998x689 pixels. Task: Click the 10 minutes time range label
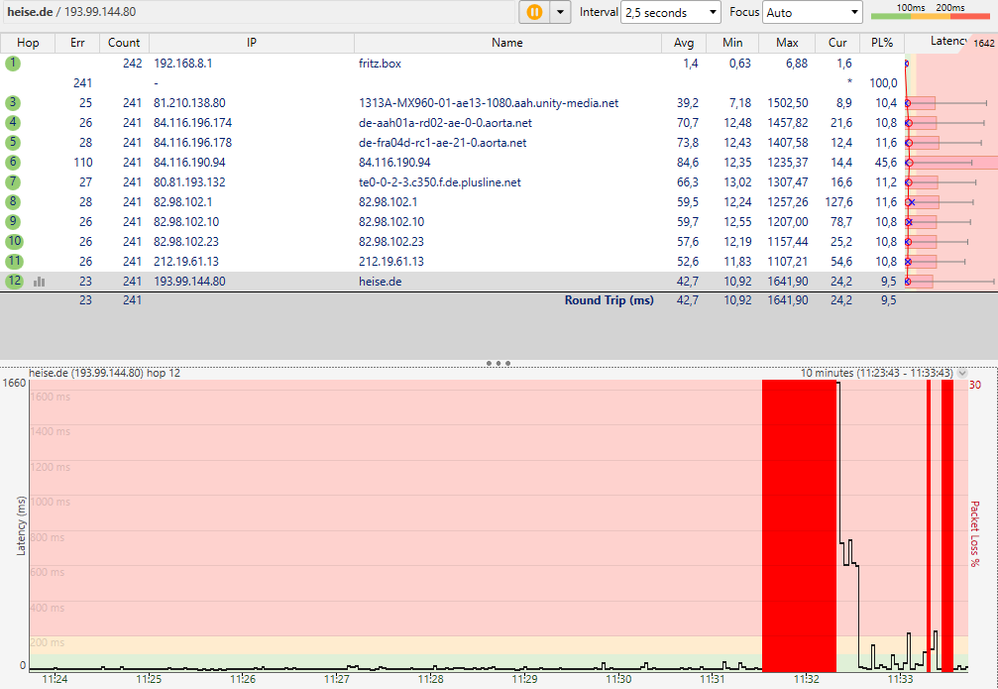876,373
